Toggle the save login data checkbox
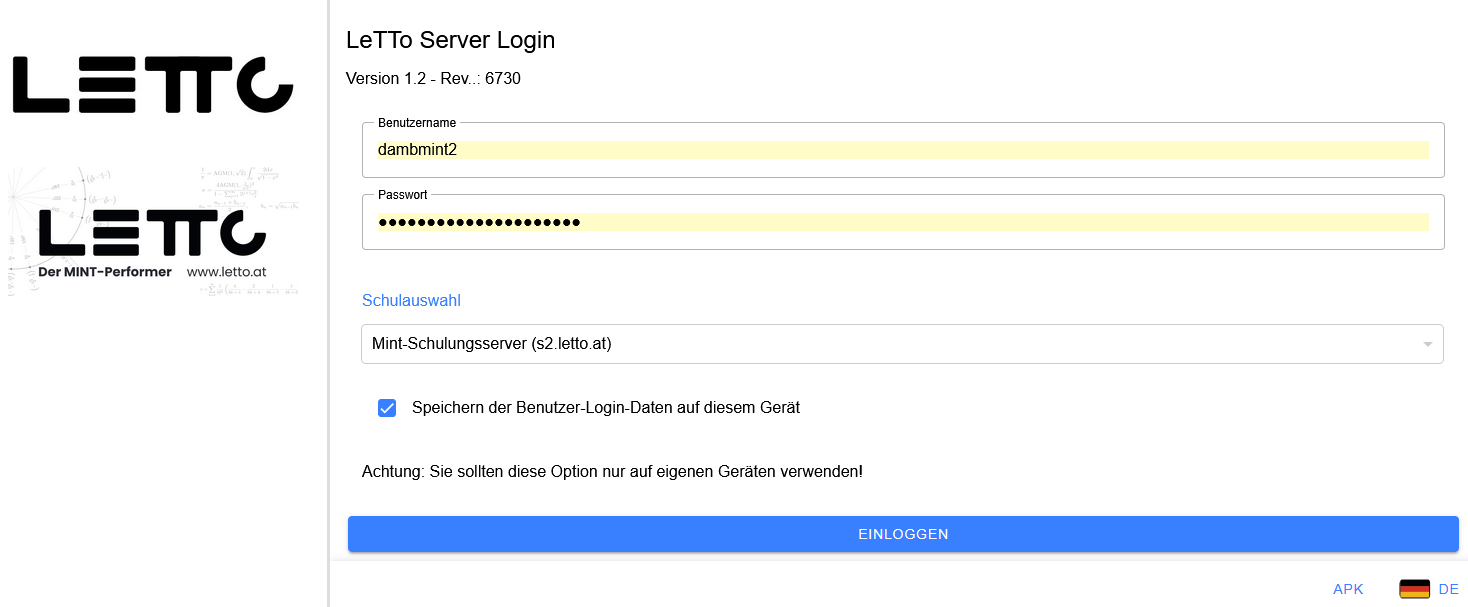Image resolution: width=1468 pixels, height=607 pixels. click(387, 408)
